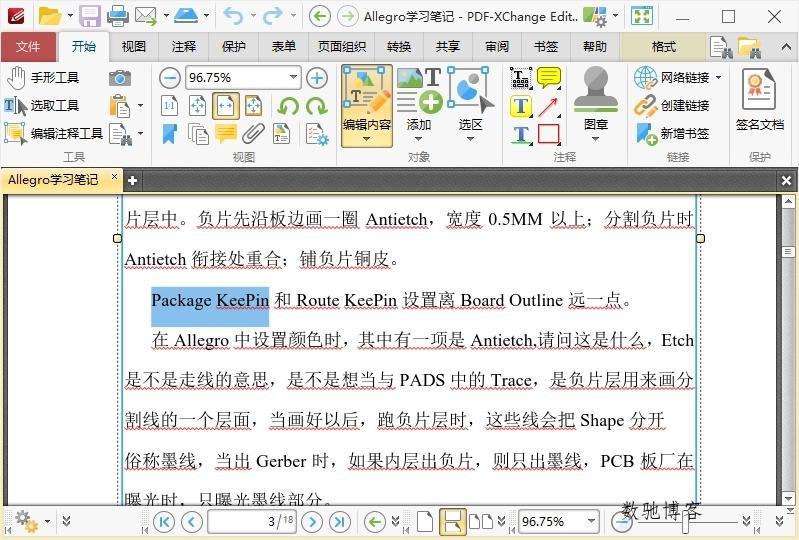Add a sticky note comment with the yellow bubble icon
Viewport: 799px width, 540px height.
[x=549, y=78]
